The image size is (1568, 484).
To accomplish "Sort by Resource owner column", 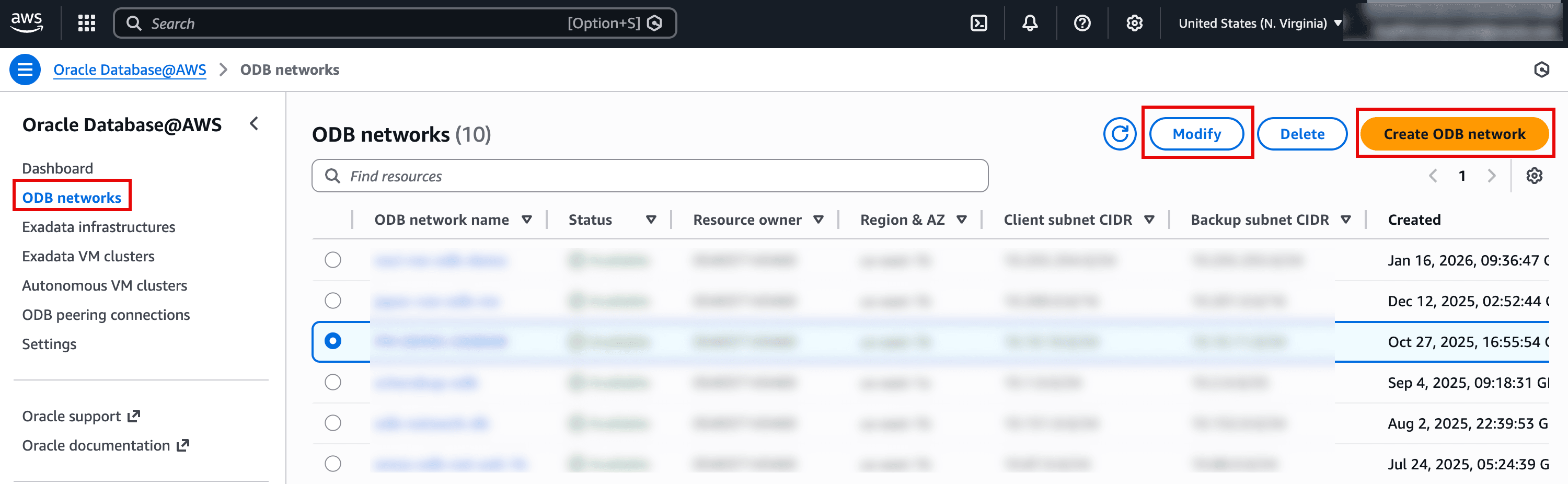I will point(818,220).
